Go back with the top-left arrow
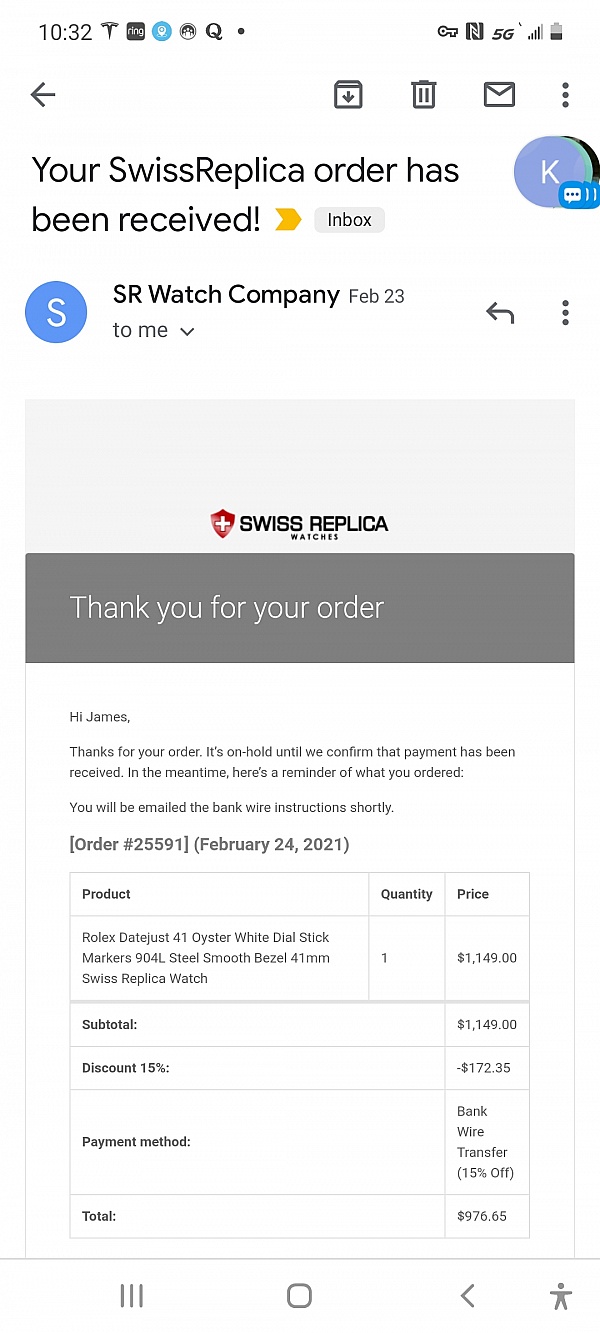The width and height of the screenshot is (600, 1333). point(43,95)
